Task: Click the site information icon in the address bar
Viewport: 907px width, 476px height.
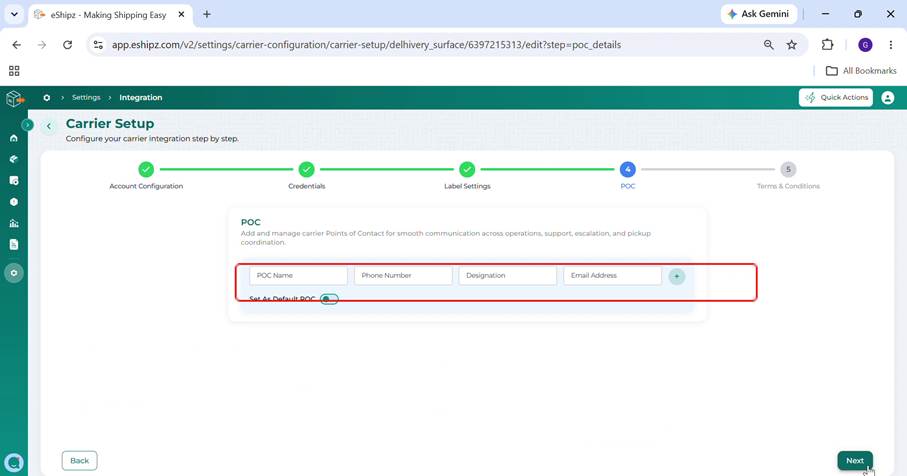Action: click(x=98, y=45)
